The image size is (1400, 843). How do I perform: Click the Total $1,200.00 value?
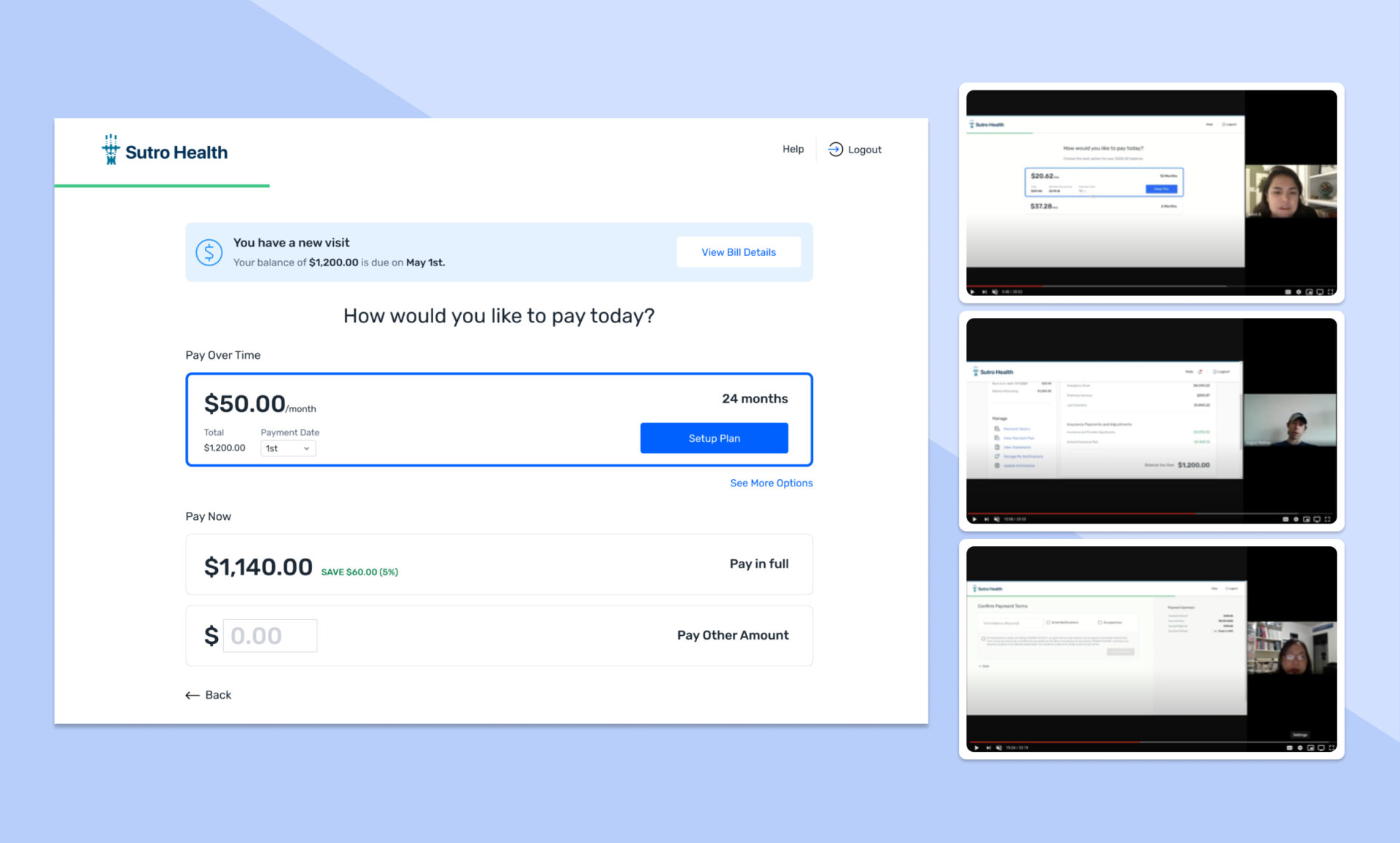point(225,448)
